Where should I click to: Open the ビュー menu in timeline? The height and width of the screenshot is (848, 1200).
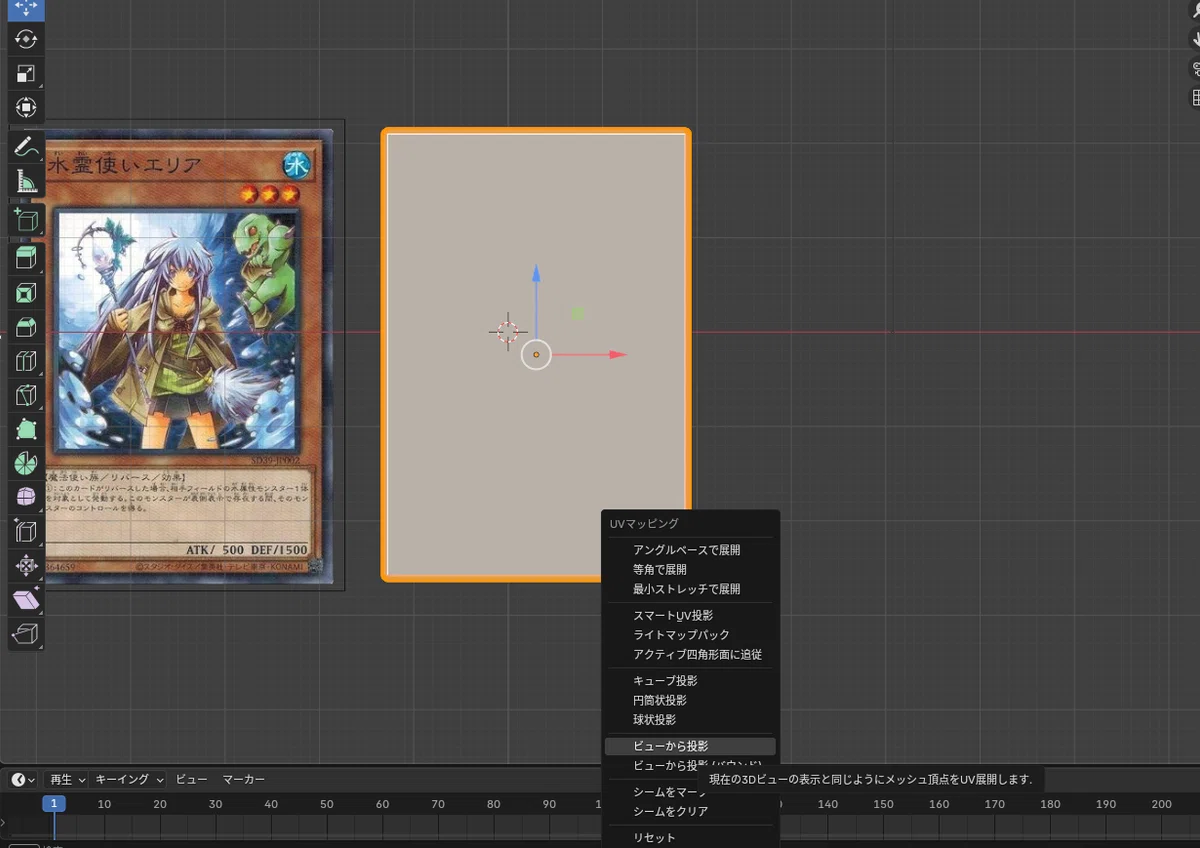(192, 779)
